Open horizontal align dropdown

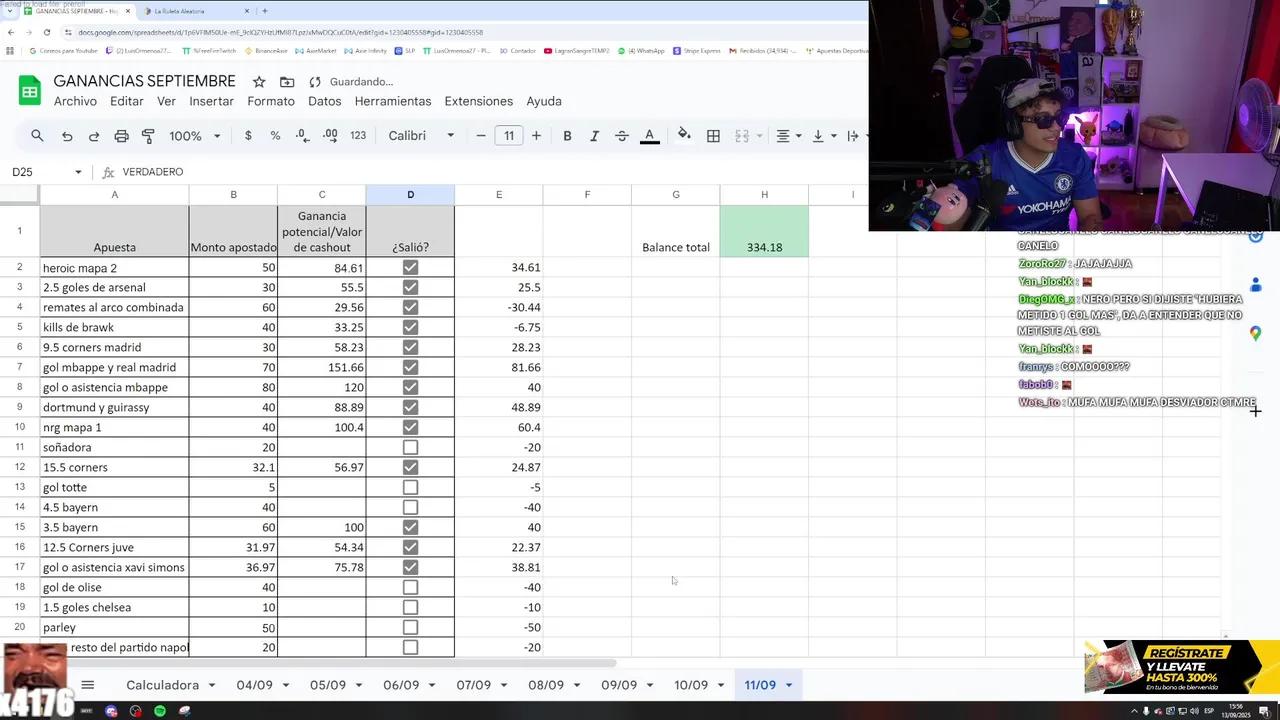789,136
